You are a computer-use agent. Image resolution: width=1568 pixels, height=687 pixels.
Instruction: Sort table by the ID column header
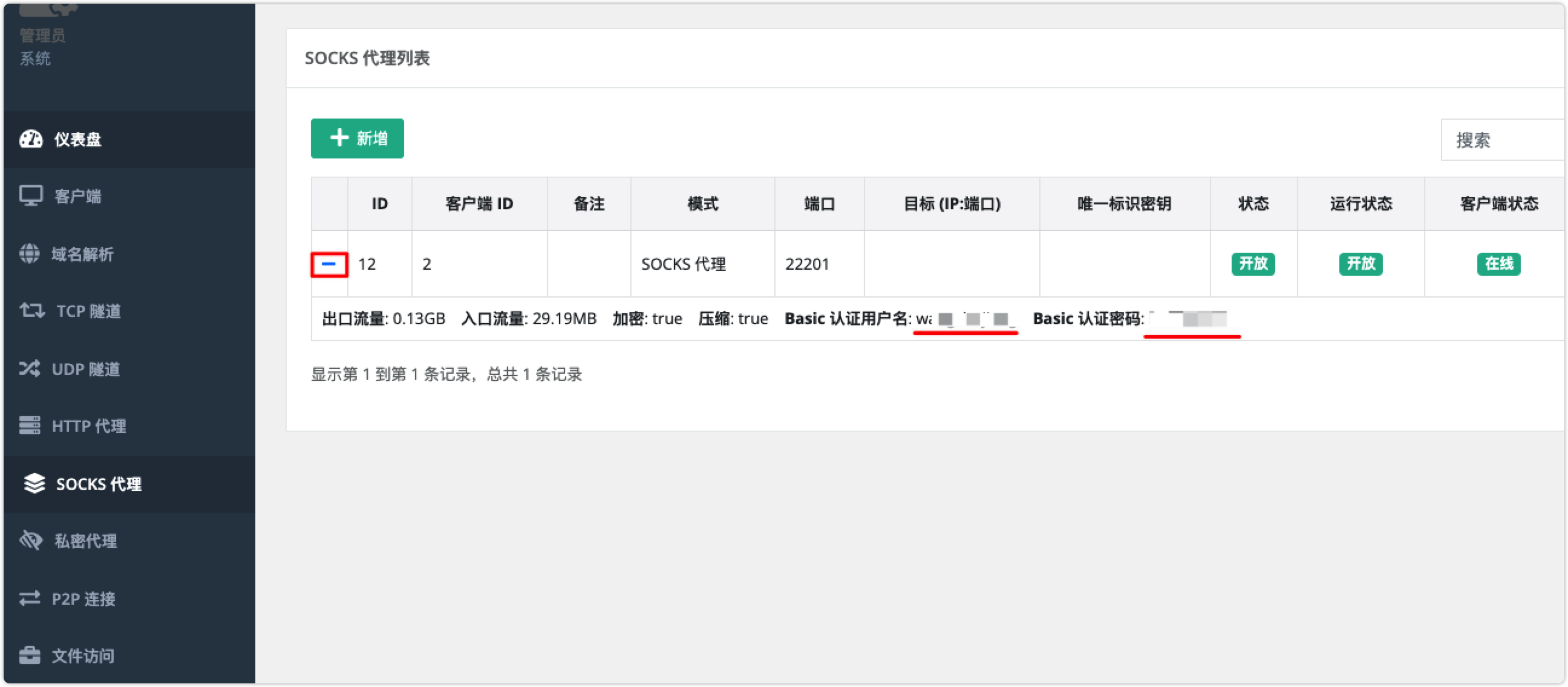coord(380,204)
